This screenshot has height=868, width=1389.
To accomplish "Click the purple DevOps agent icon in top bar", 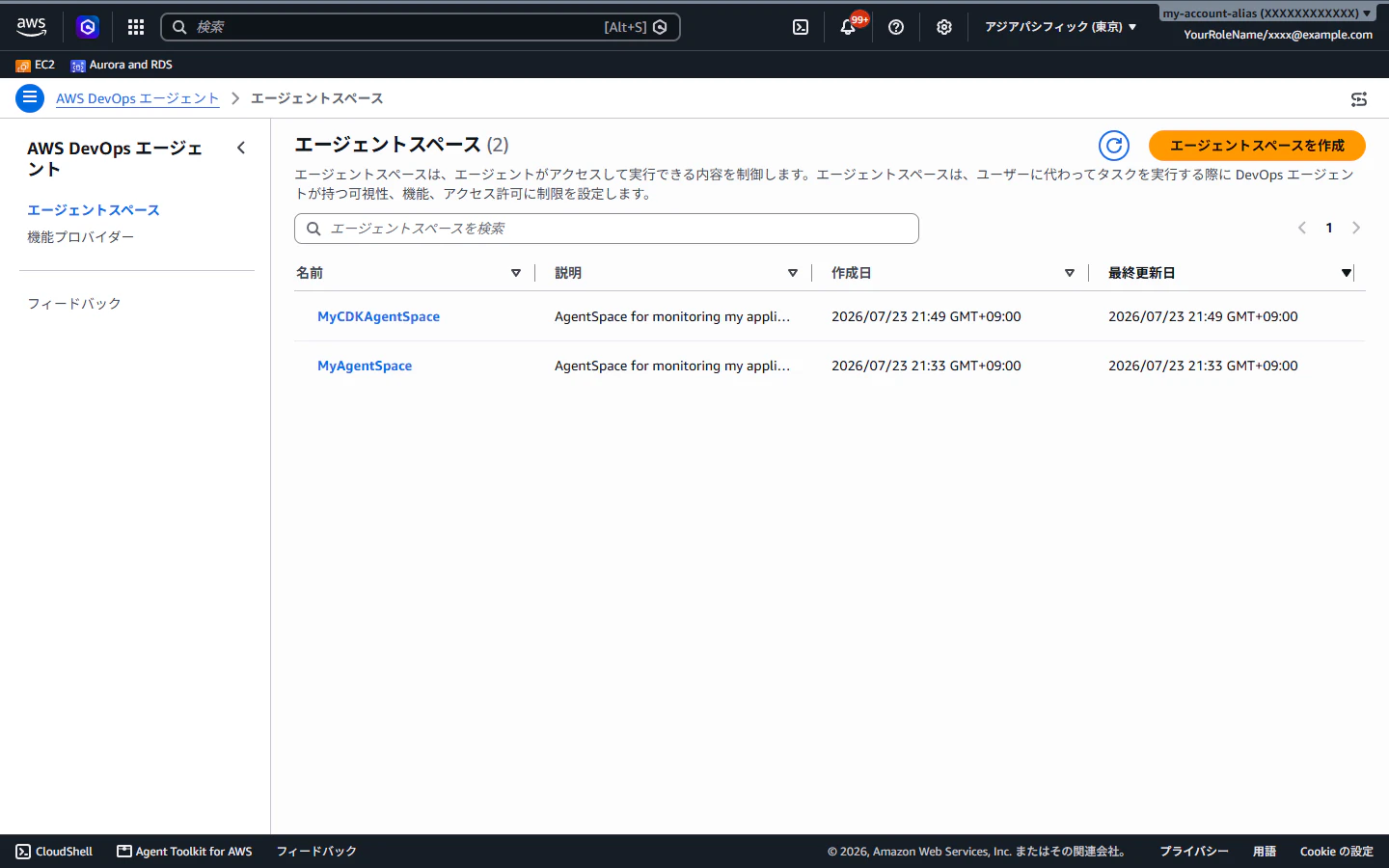I will (x=88, y=27).
